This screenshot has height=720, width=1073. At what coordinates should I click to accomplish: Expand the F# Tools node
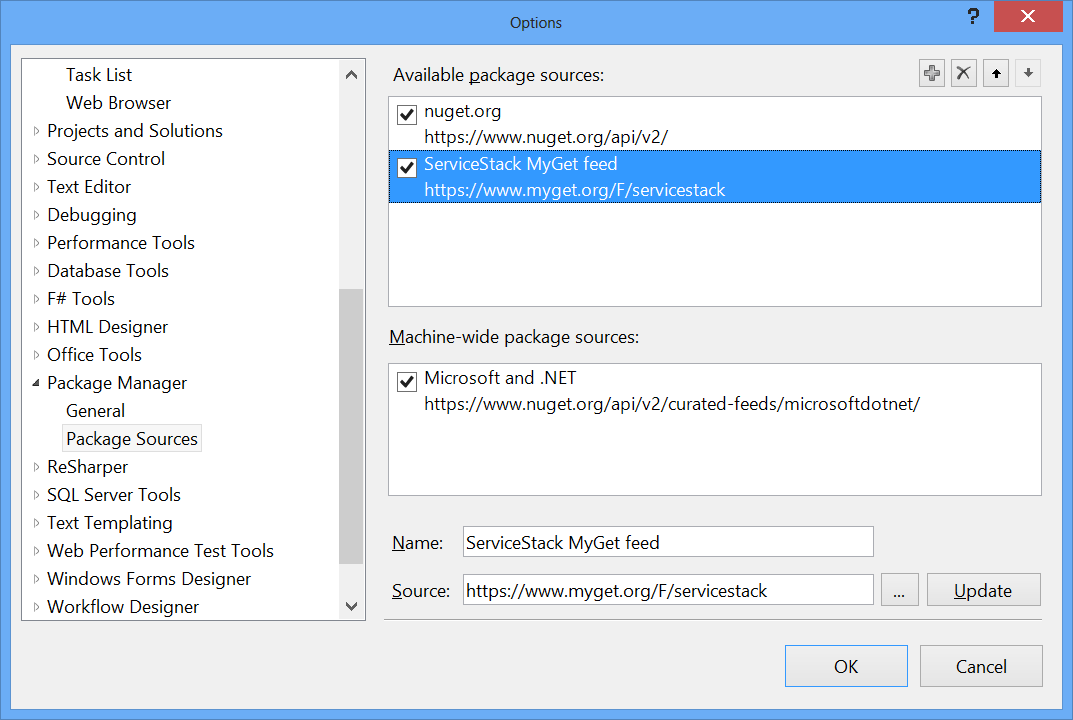tap(36, 299)
